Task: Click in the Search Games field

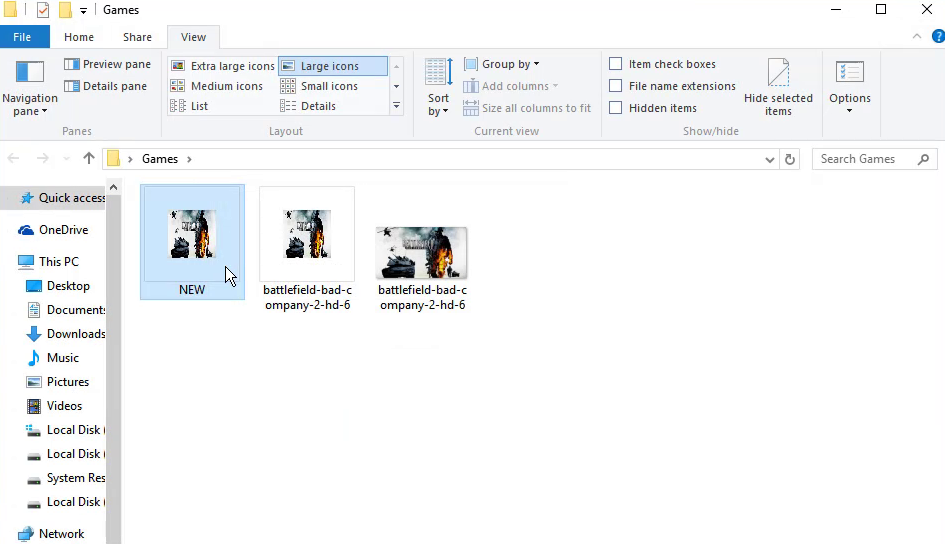Action: click(x=865, y=159)
